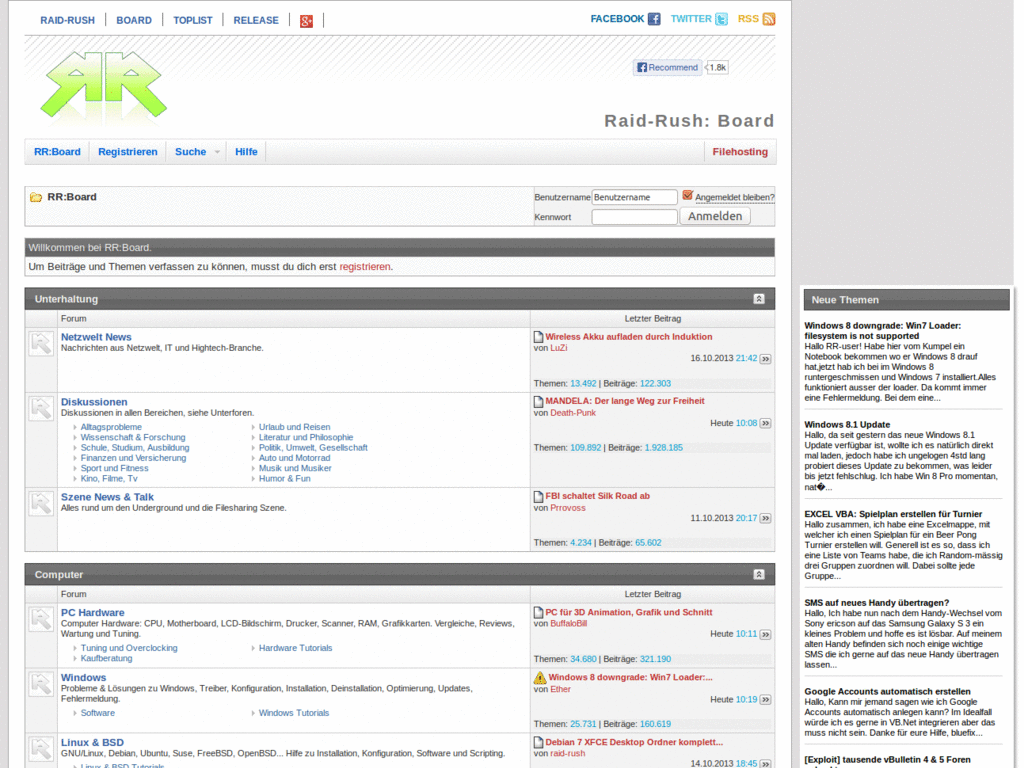Open Szene News & Talk forum
The height and width of the screenshot is (768, 1024).
pyautogui.click(x=107, y=497)
